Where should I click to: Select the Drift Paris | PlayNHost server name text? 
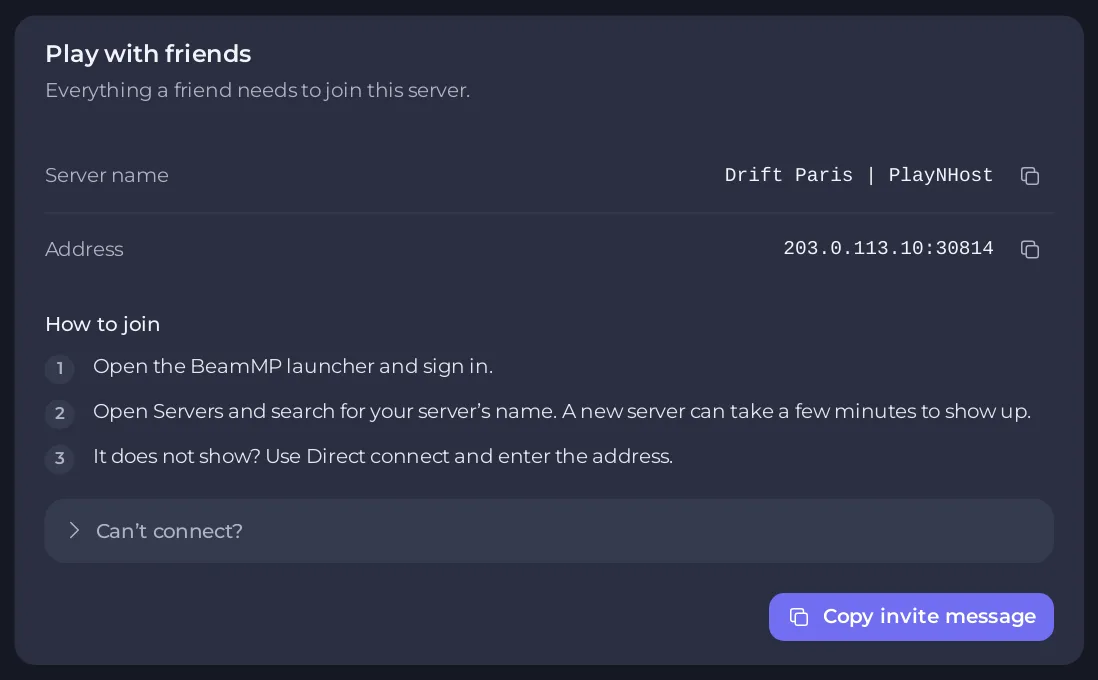[859, 175]
